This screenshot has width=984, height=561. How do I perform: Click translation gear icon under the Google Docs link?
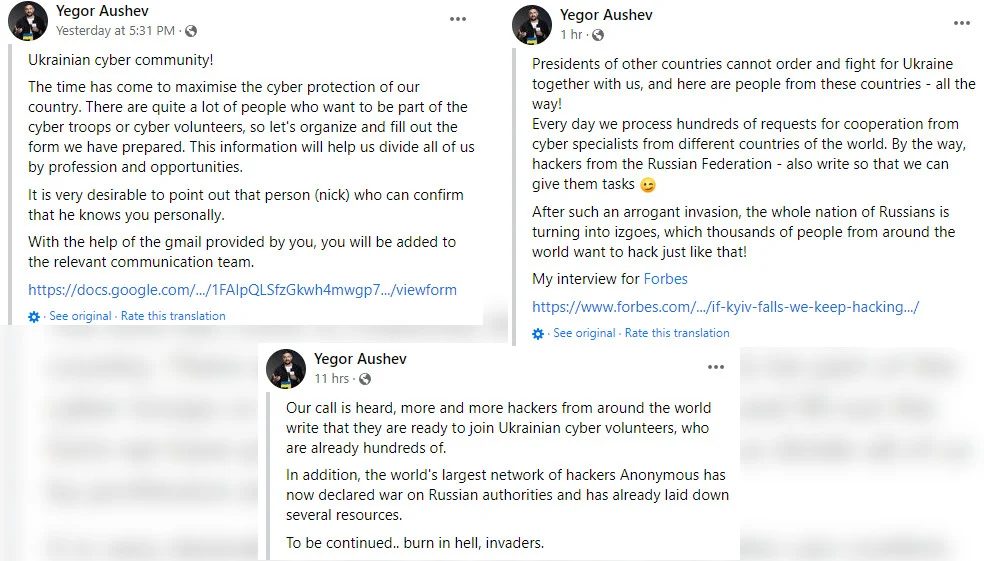point(35,316)
